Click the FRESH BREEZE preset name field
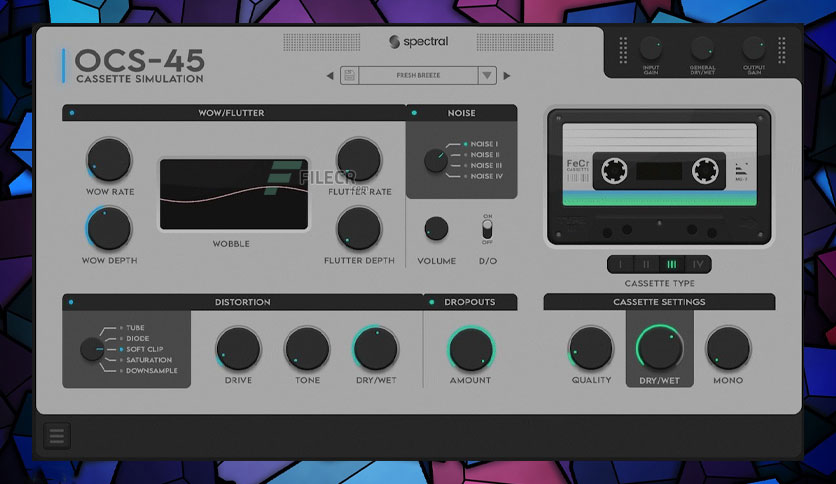Screen dimensions: 836x484 tap(419, 75)
